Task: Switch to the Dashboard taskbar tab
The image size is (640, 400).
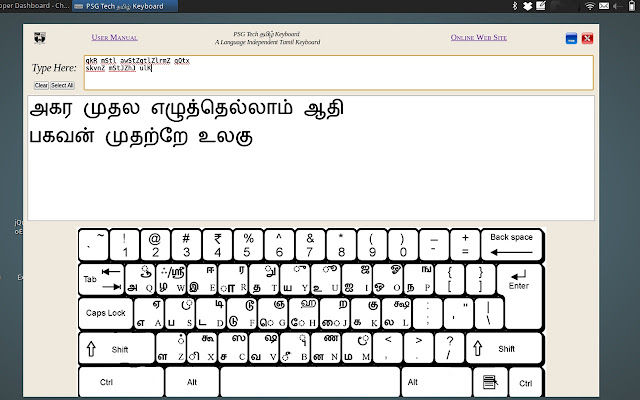Action: point(35,6)
